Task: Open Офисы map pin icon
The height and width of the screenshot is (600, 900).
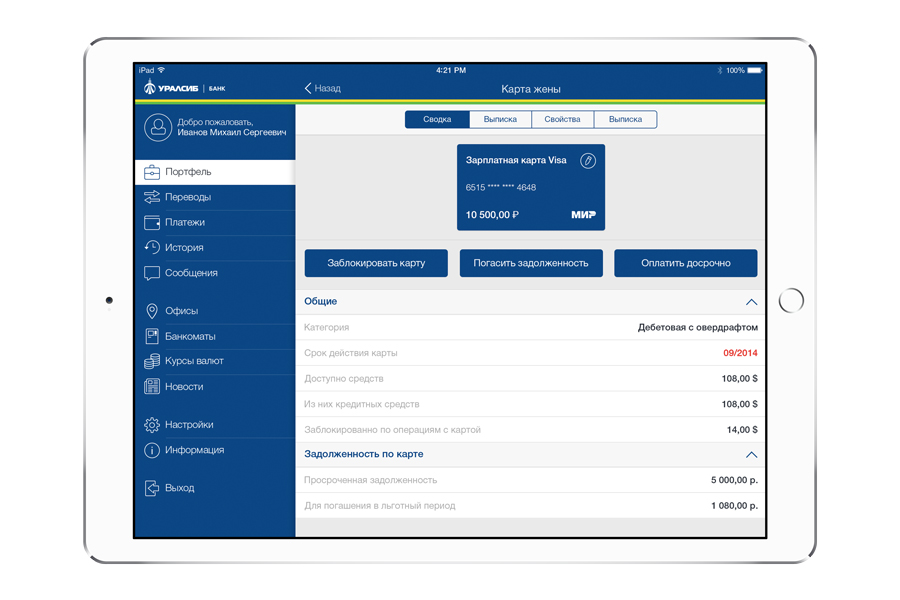Action: pyautogui.click(x=152, y=311)
